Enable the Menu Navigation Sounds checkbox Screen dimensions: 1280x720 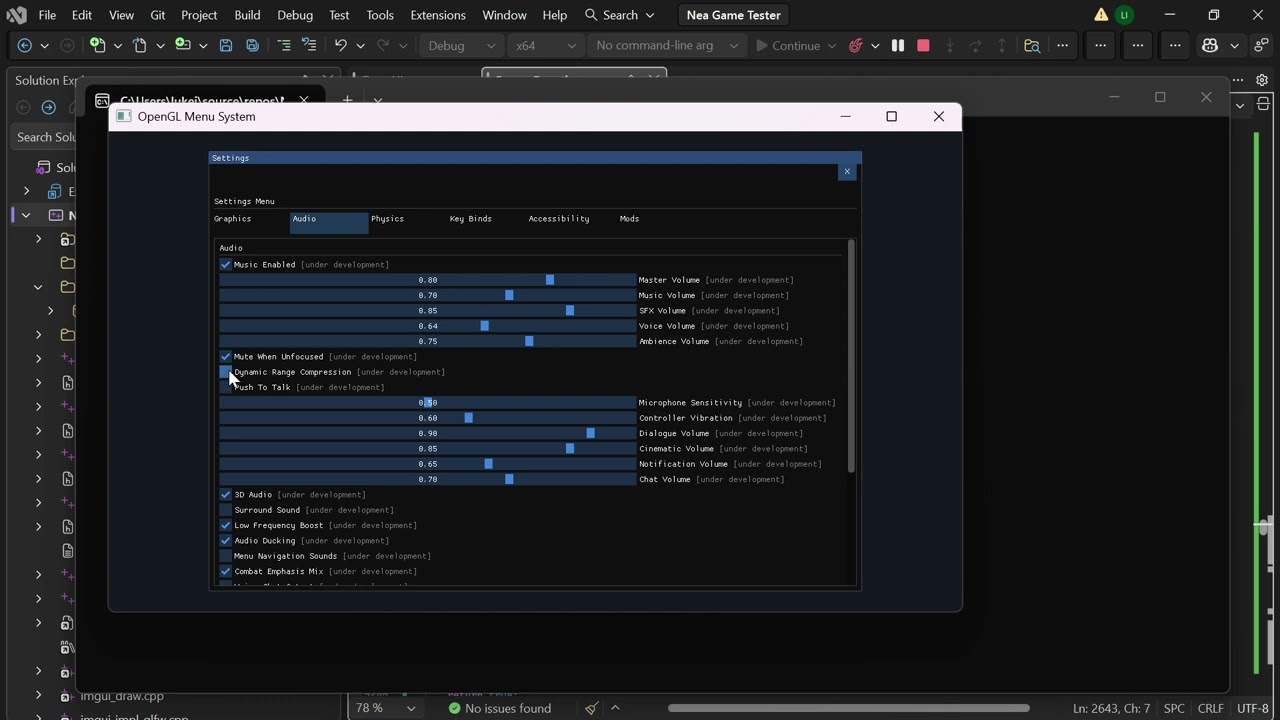pos(225,556)
